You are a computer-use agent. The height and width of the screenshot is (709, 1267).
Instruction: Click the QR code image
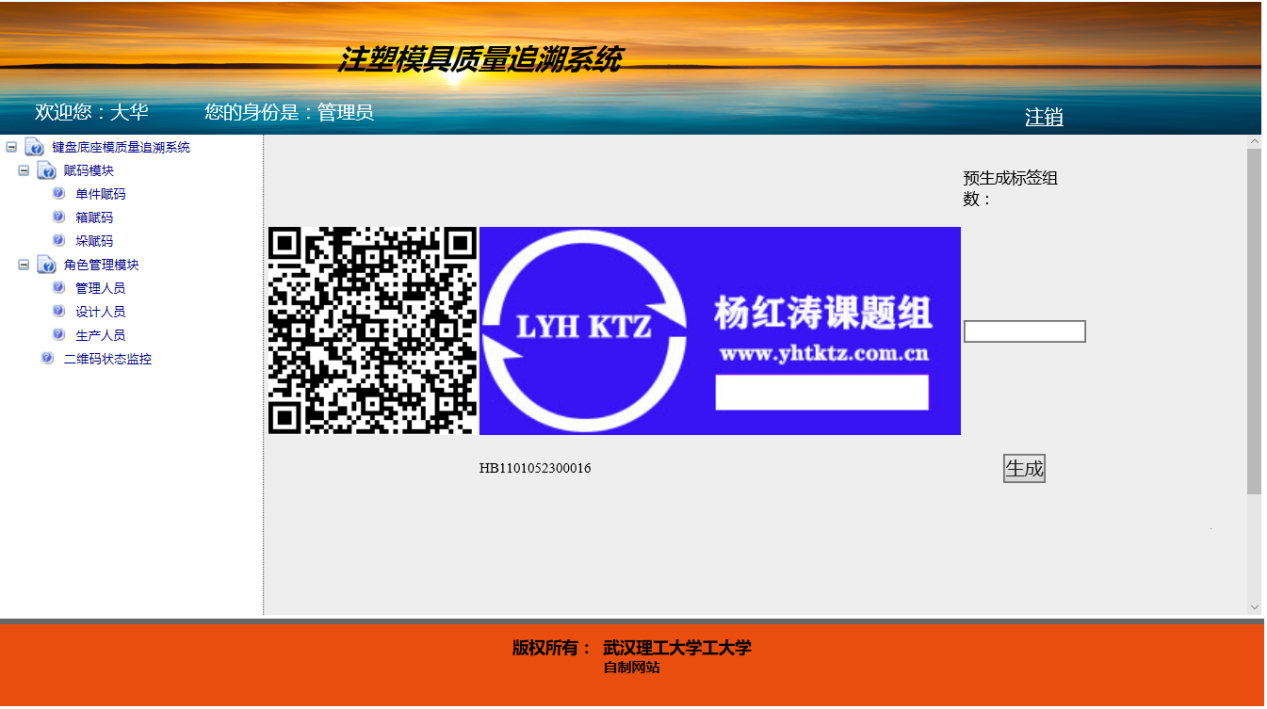click(x=372, y=331)
